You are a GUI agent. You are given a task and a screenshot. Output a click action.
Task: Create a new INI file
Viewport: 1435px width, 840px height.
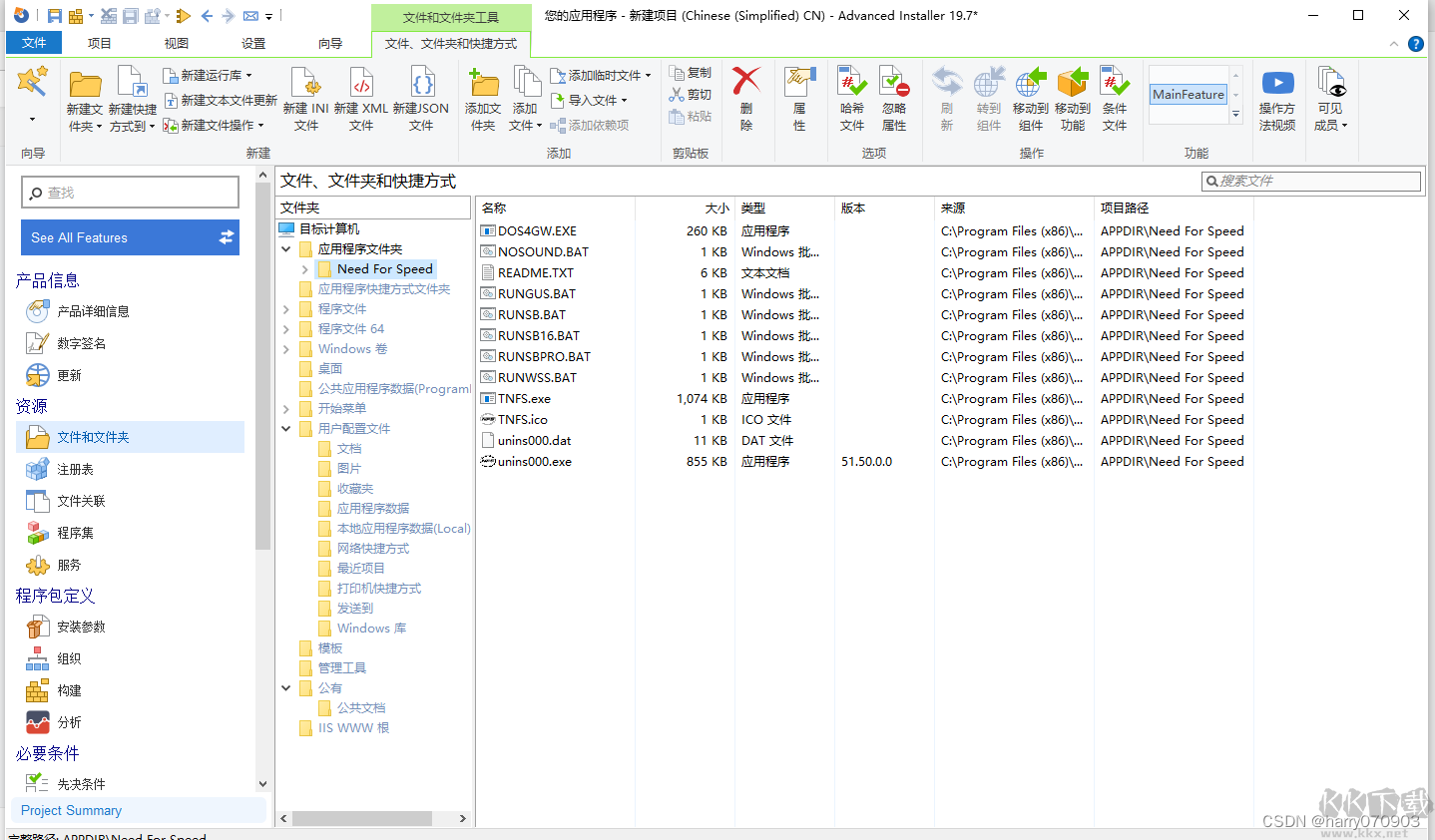(305, 97)
